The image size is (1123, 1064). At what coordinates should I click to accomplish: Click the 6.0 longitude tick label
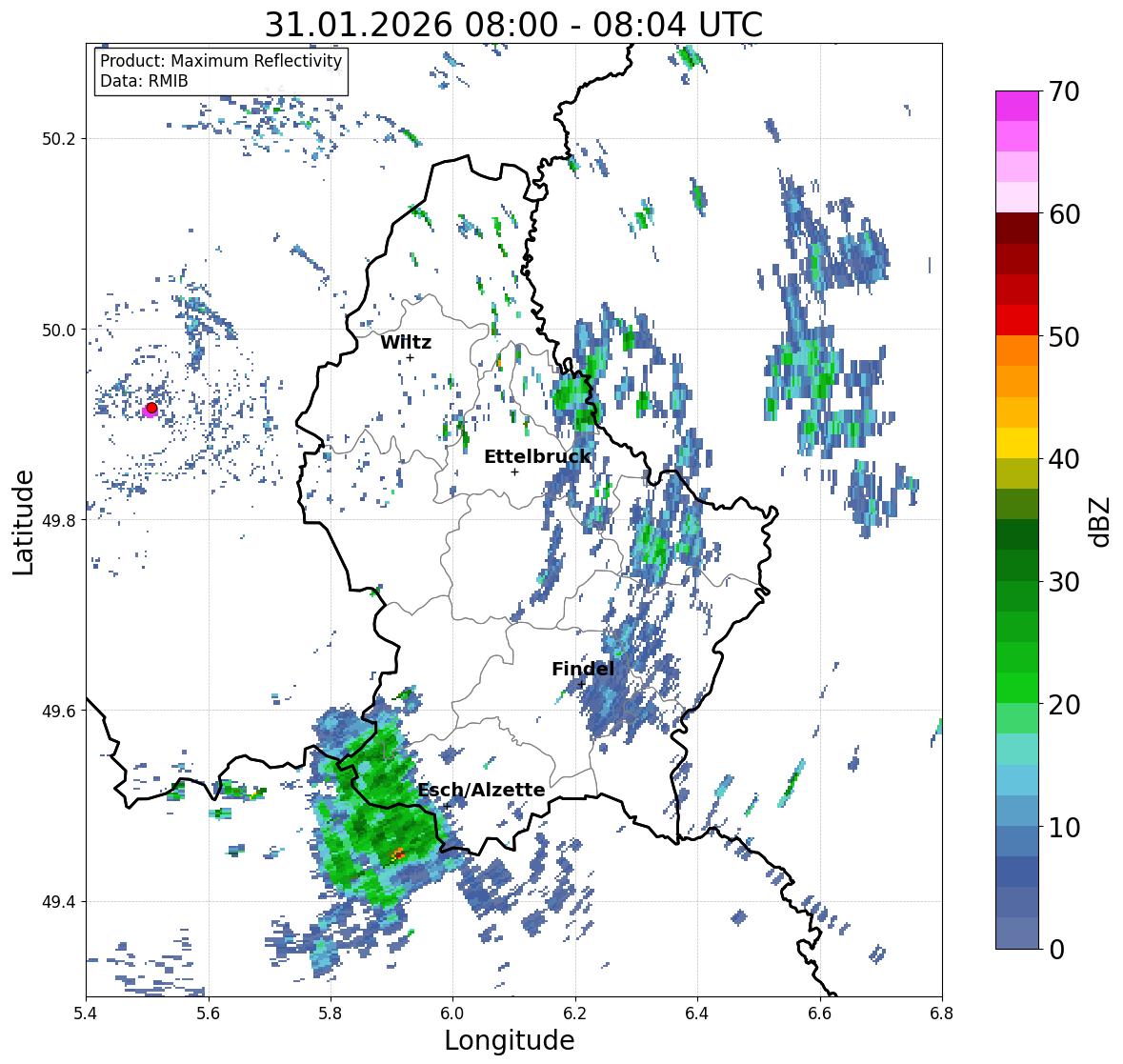[452, 1014]
